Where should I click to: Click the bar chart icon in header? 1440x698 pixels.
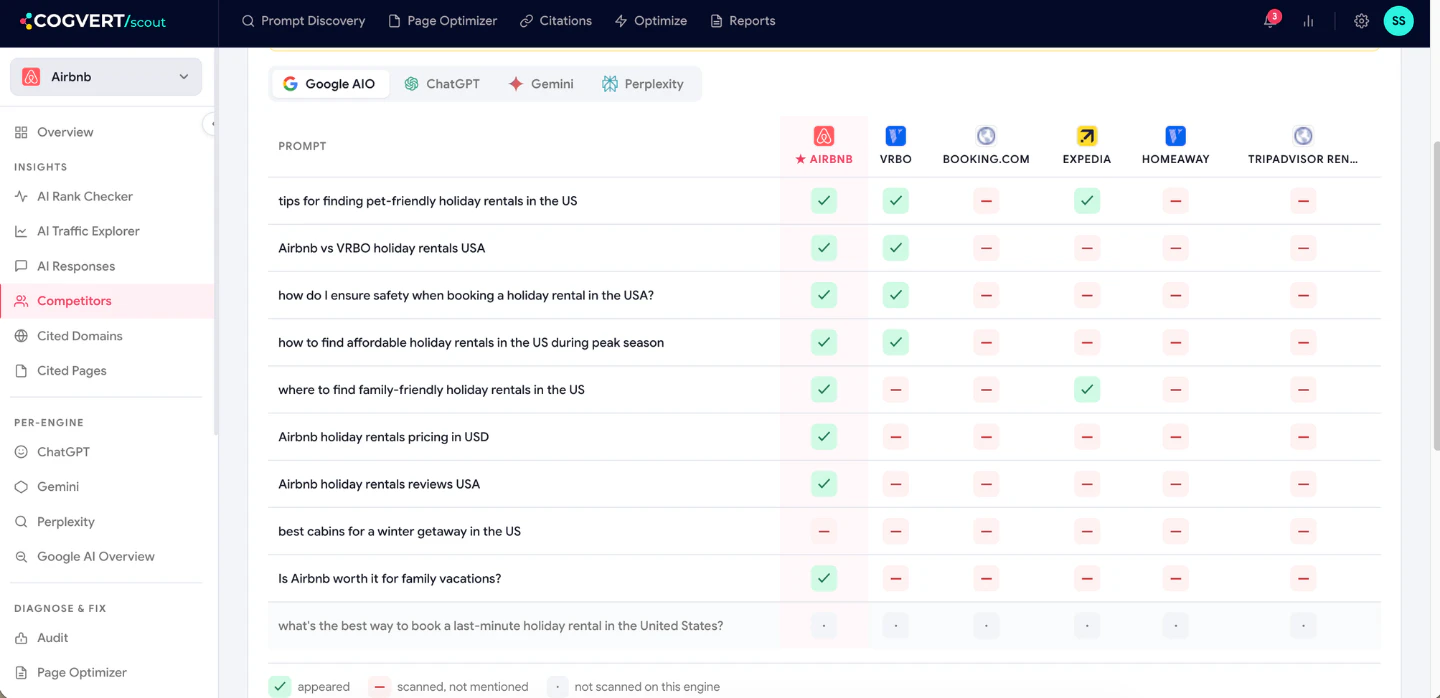click(1308, 21)
